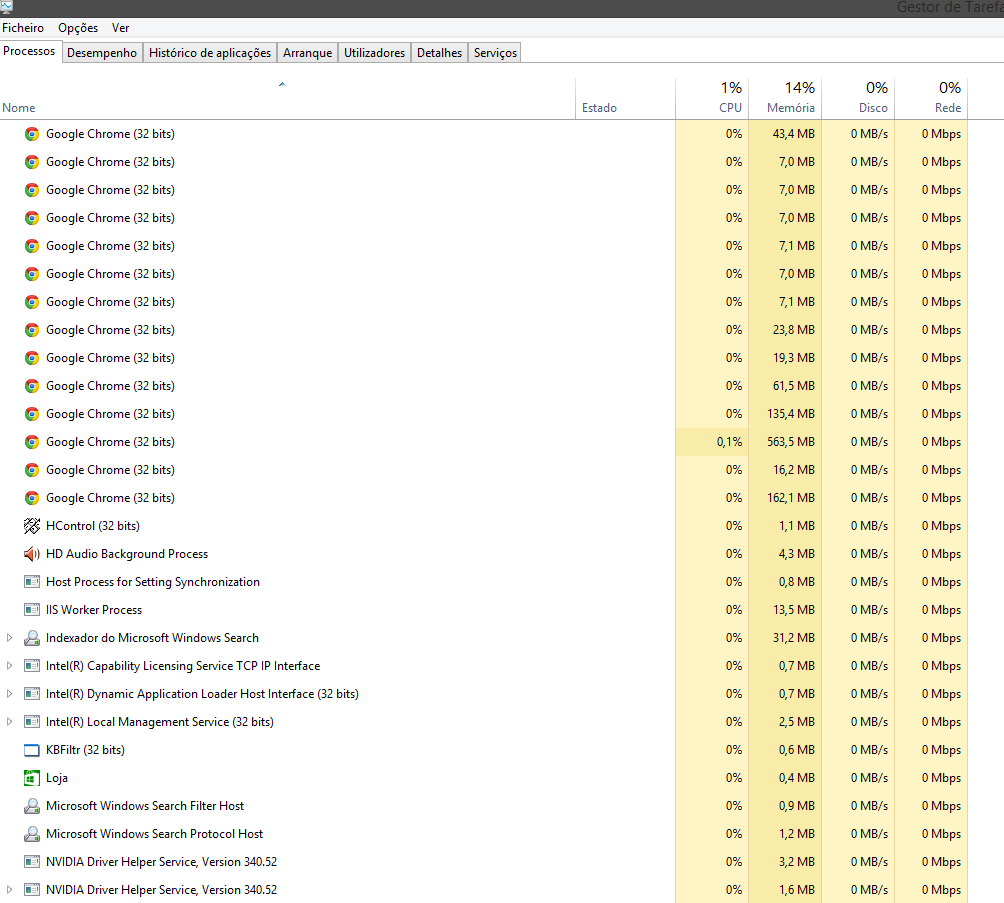The height and width of the screenshot is (903, 1004).
Task: Click the Chrome icon using 563,5 MB
Action: point(32,442)
